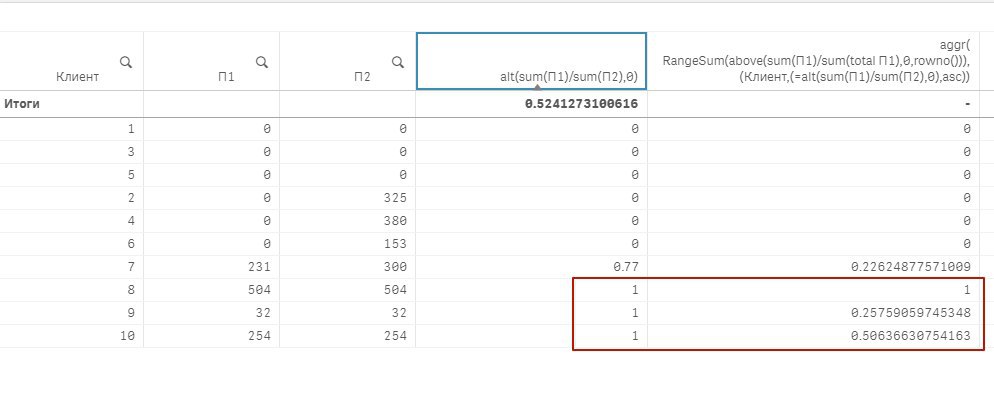Click cumulative value 0.50636630754163

click(910, 336)
